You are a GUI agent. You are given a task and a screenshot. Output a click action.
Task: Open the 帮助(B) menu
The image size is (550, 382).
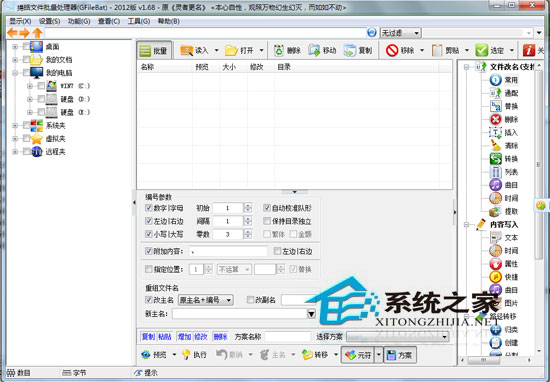point(169,21)
